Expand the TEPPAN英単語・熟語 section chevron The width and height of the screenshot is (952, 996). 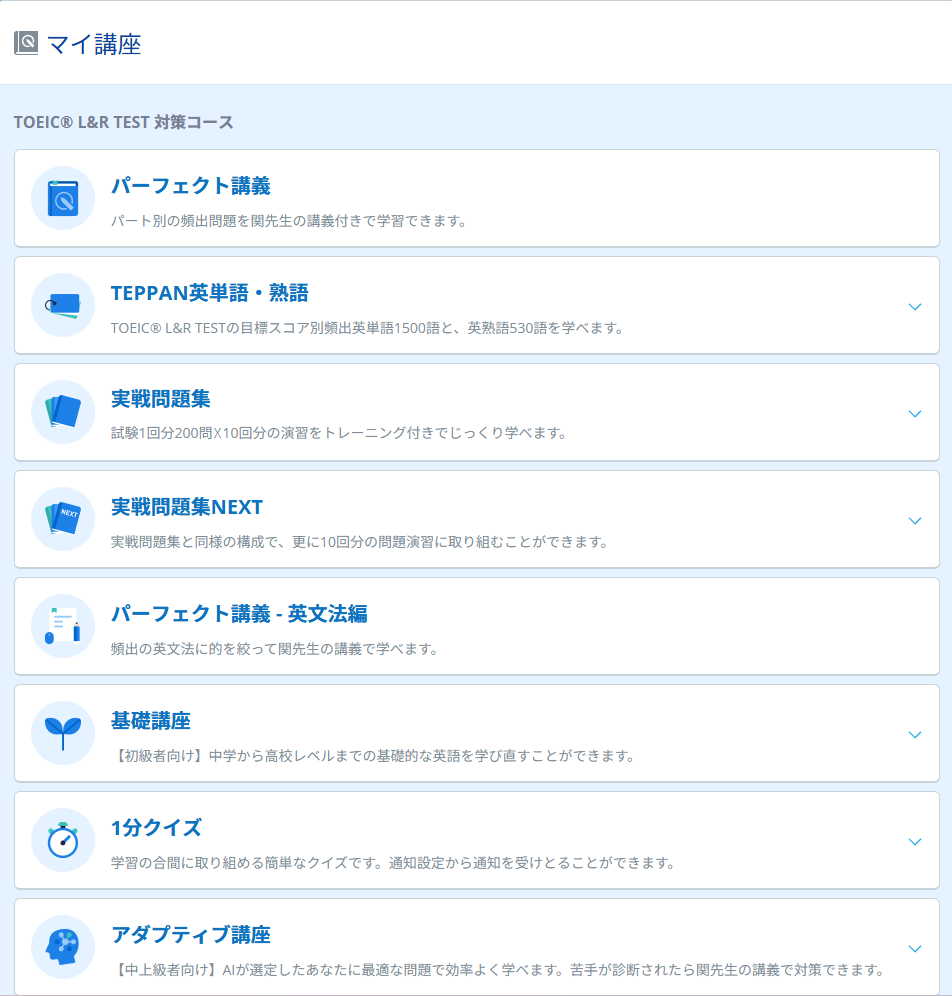914,306
